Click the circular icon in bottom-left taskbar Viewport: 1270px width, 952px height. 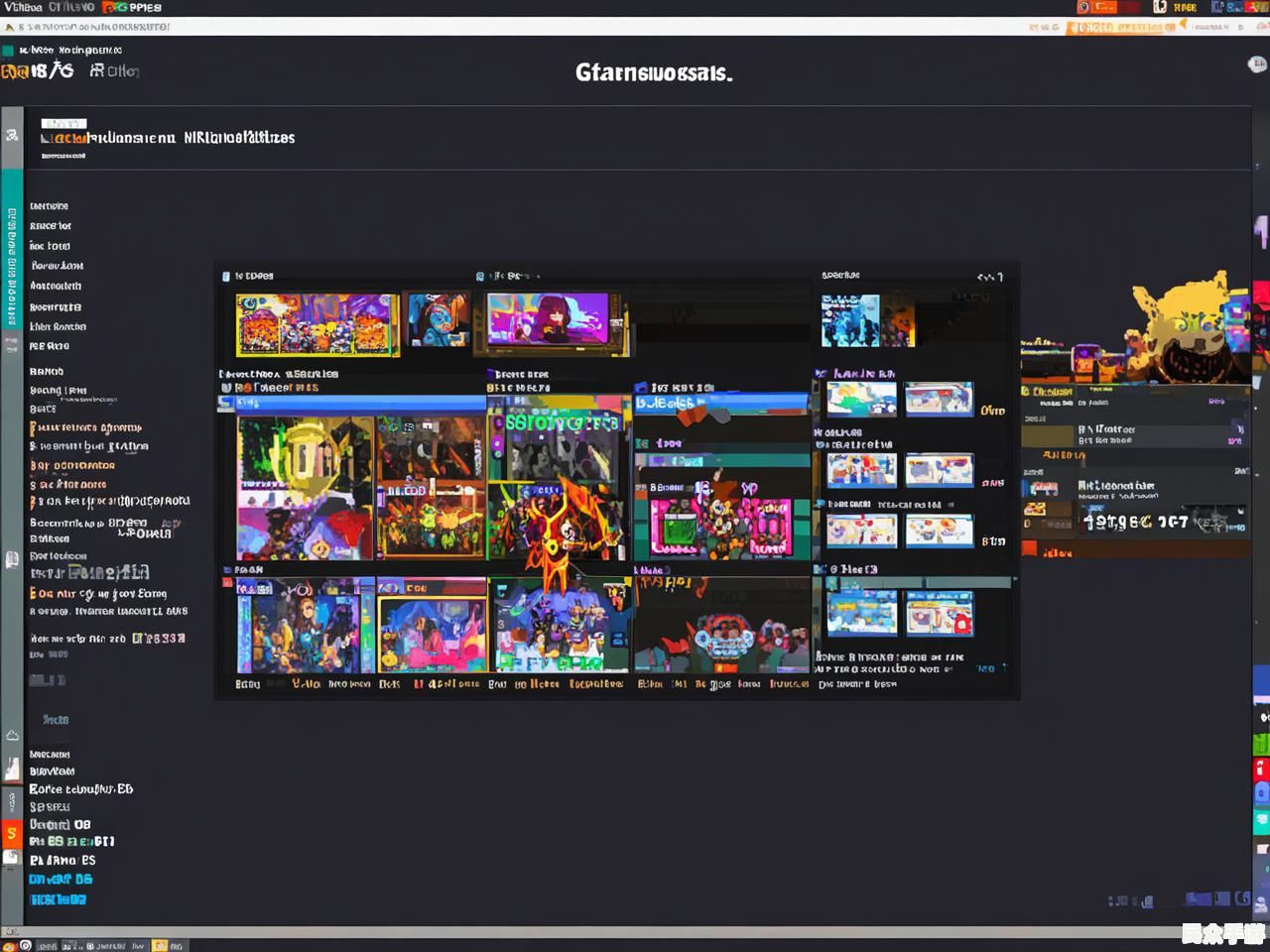pyautogui.click(x=26, y=945)
